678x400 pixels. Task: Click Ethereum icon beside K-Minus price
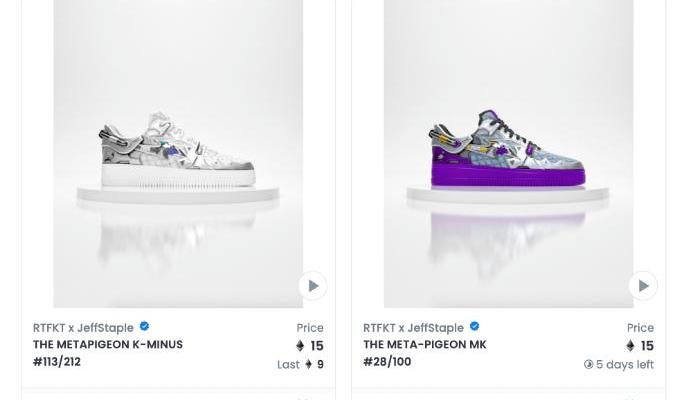300,346
